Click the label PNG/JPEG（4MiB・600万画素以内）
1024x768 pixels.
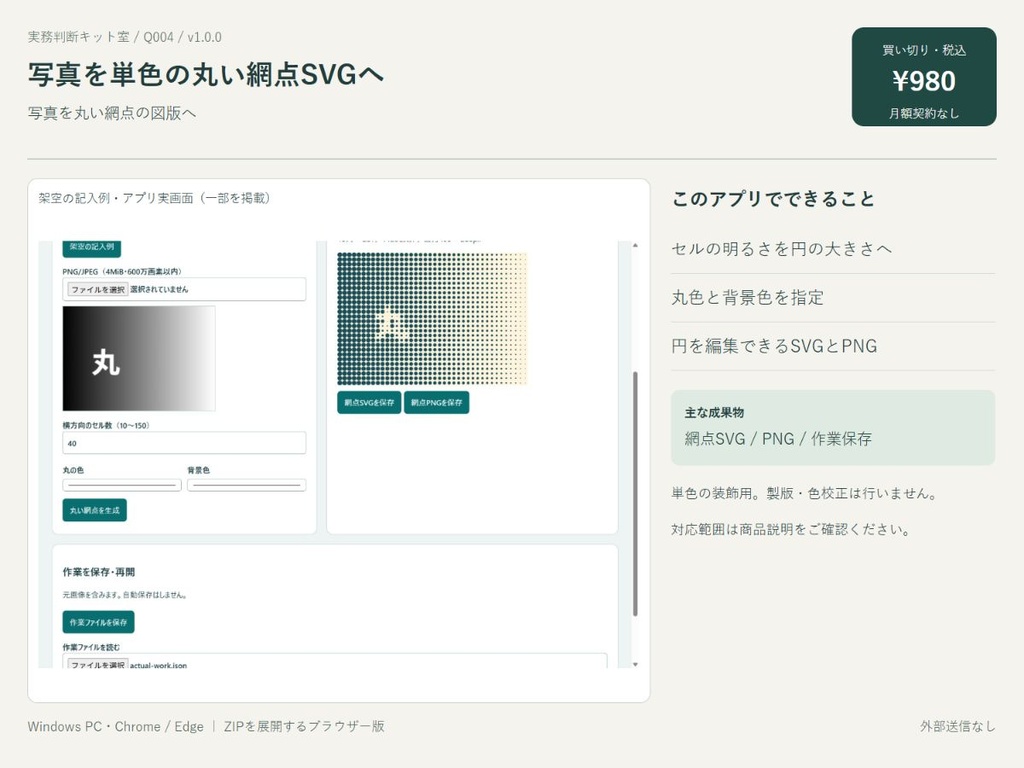[x=122, y=272]
